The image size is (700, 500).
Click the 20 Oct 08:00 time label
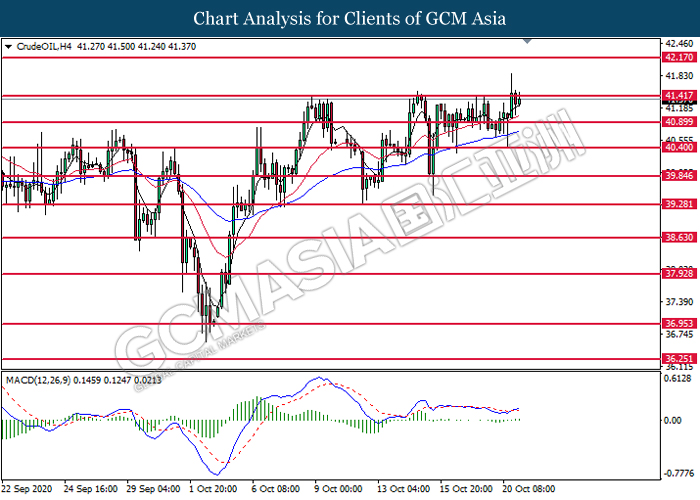point(529,489)
